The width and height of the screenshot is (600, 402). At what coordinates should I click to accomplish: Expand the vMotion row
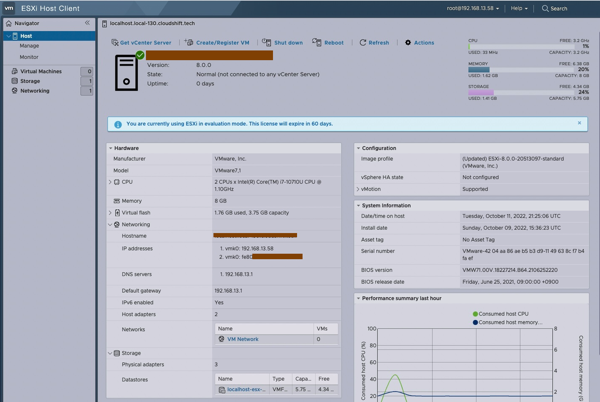click(x=358, y=189)
